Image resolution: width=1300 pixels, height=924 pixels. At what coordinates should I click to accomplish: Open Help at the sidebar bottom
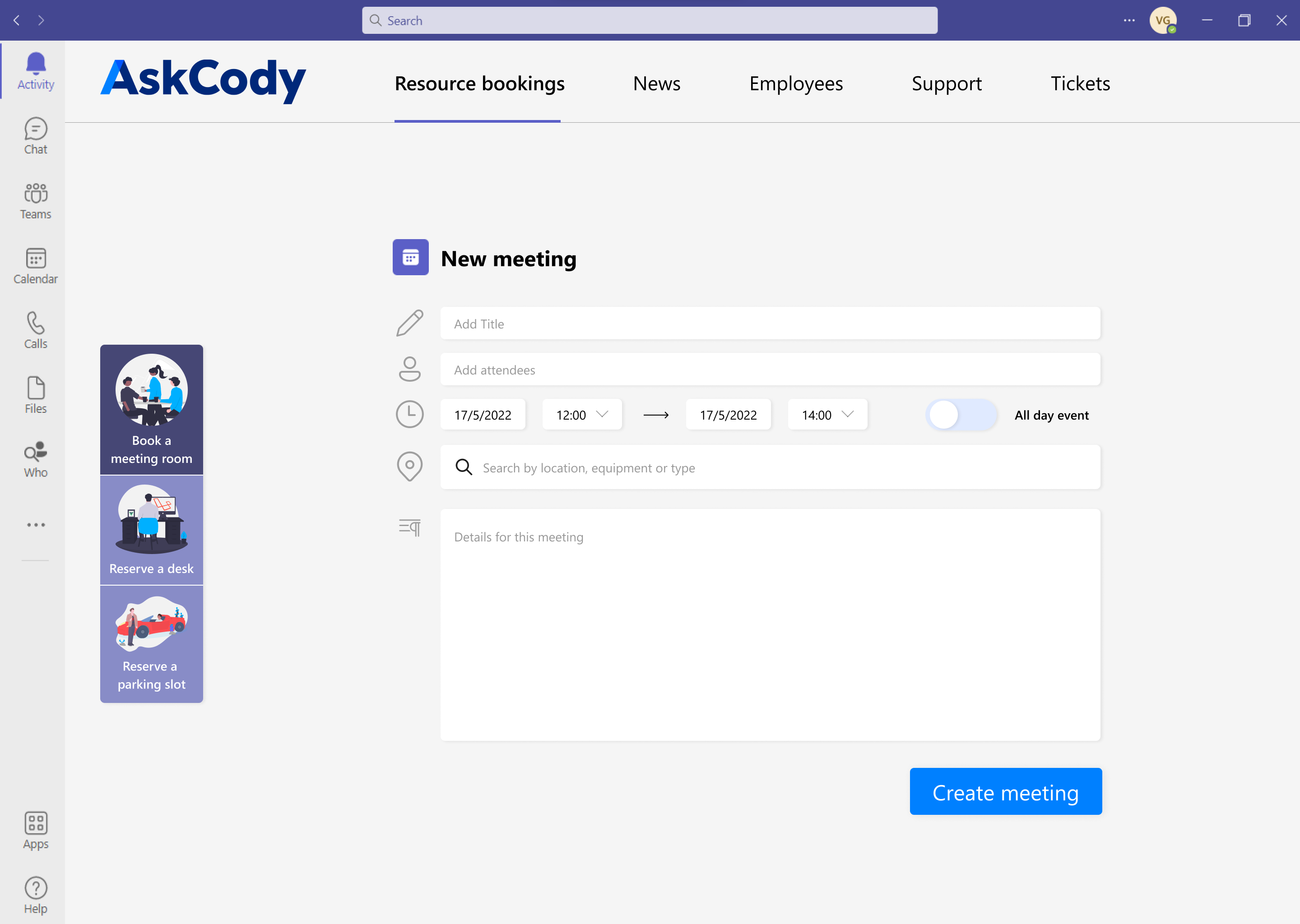coord(35,896)
